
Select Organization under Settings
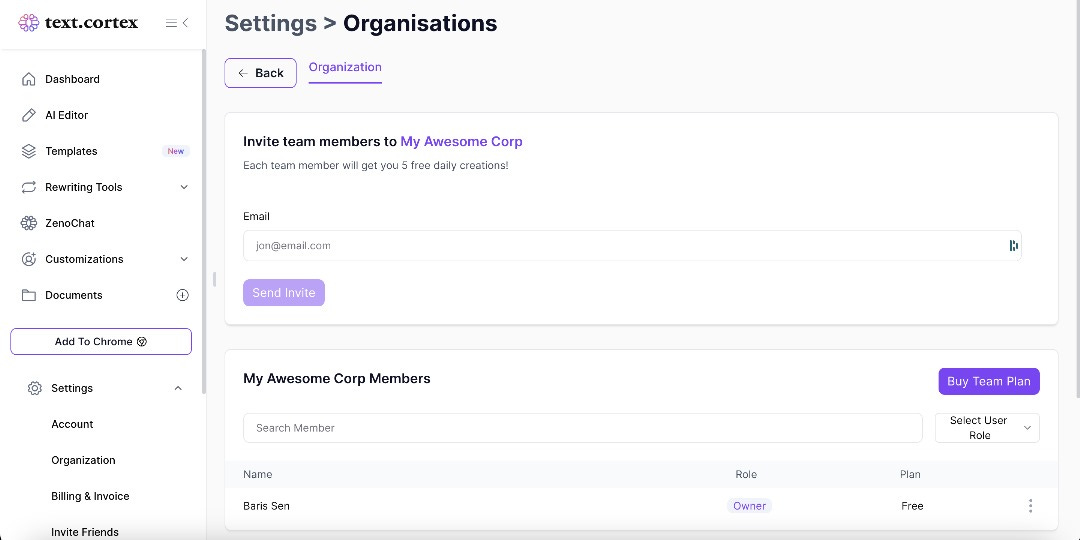pos(83,460)
